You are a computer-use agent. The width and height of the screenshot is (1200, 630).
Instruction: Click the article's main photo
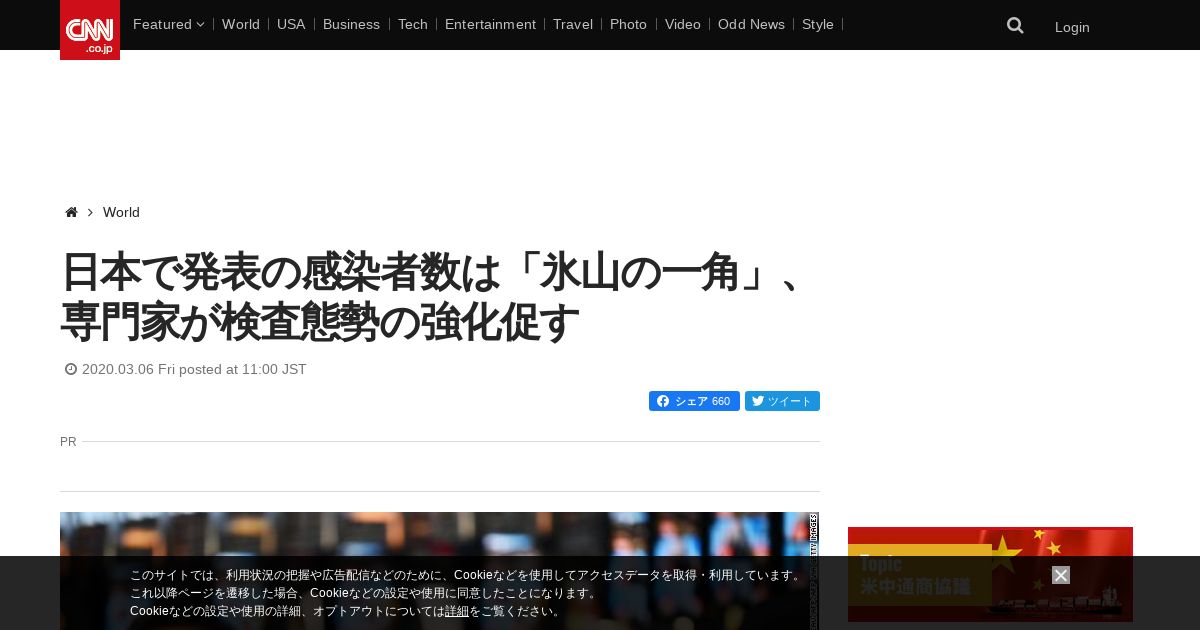click(x=440, y=571)
